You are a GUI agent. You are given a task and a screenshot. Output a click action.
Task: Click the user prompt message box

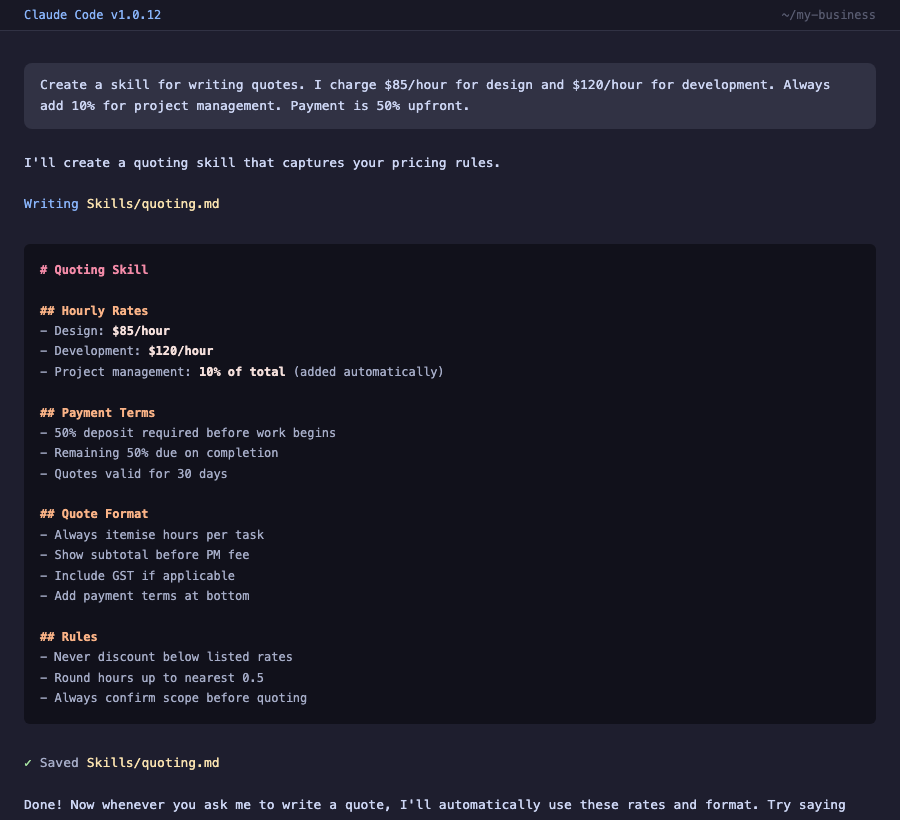click(x=450, y=96)
